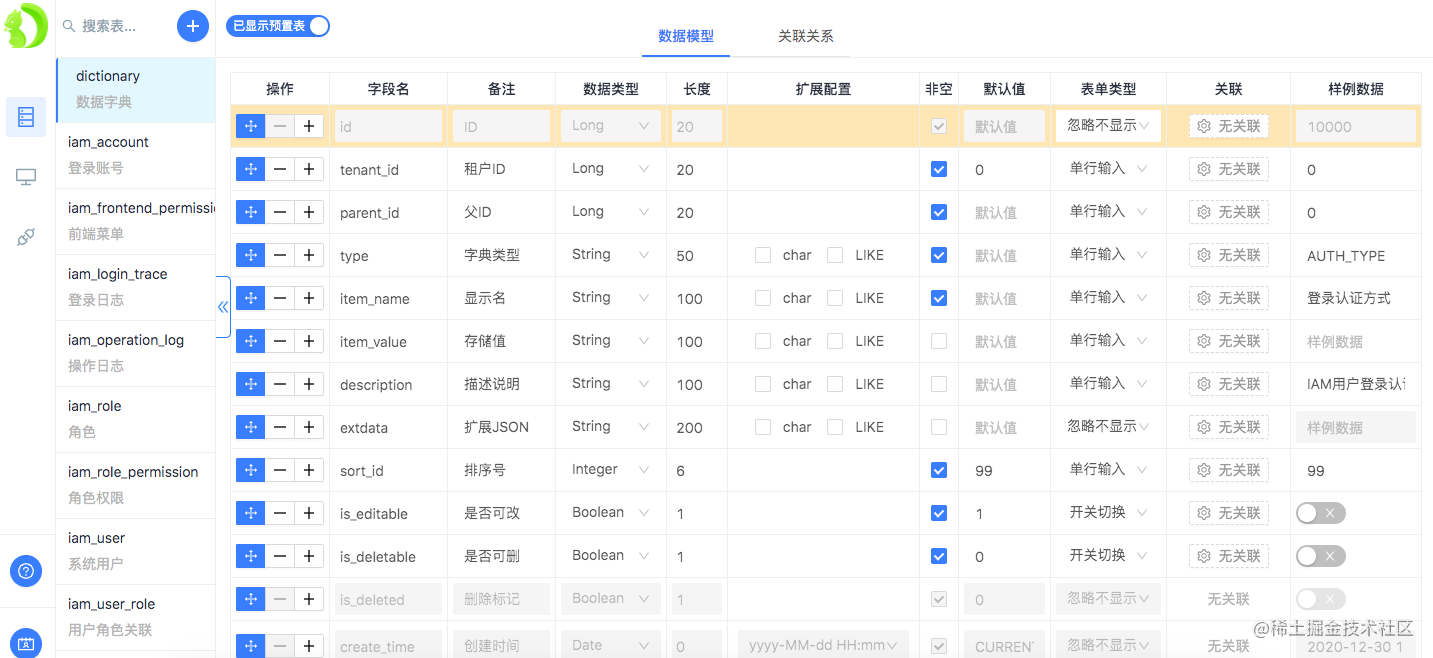Click the help question mark icon

(x=26, y=571)
